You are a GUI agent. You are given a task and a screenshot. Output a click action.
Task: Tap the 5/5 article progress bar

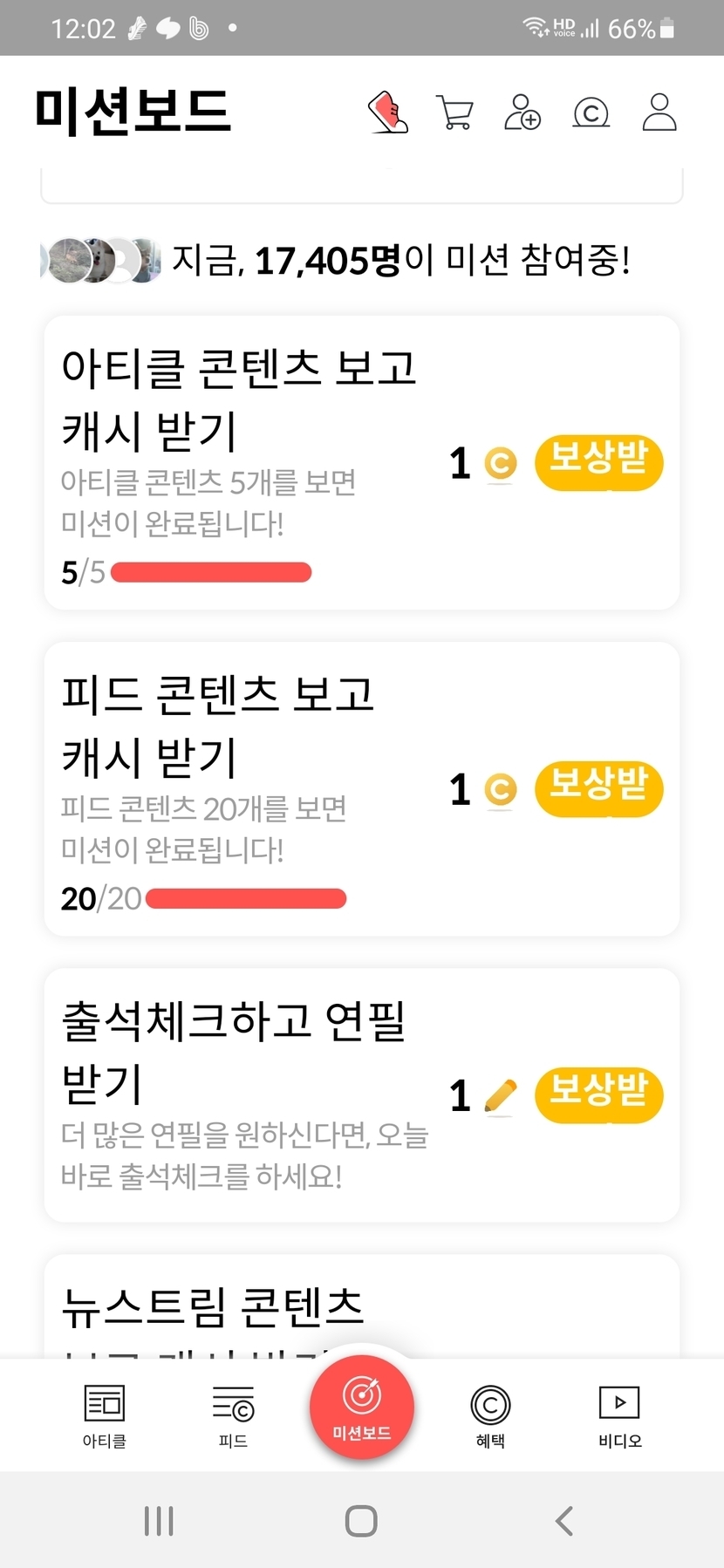[x=211, y=572]
